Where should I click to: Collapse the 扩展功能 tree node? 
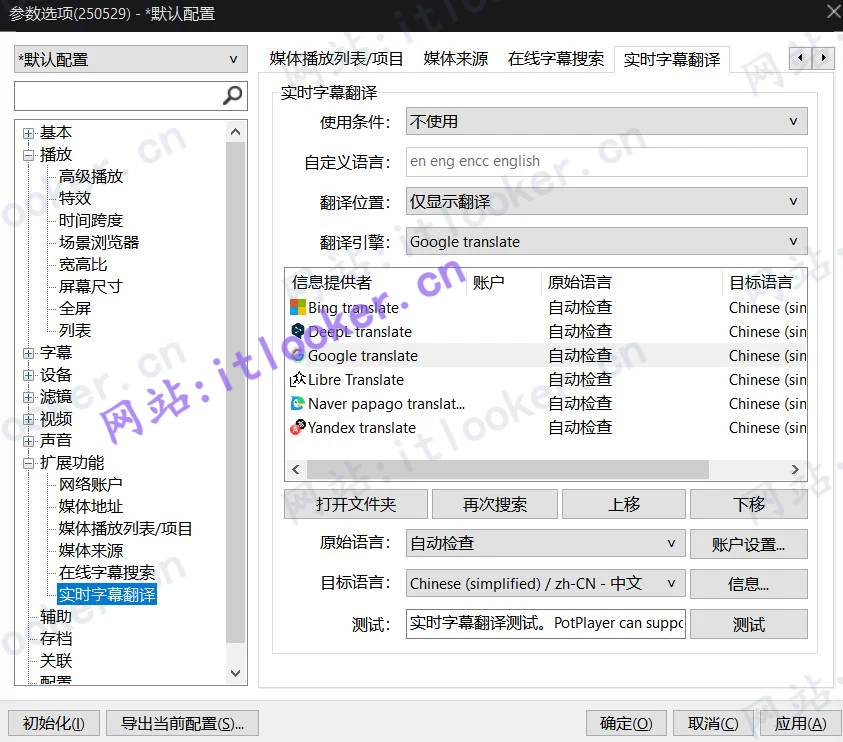click(29, 463)
